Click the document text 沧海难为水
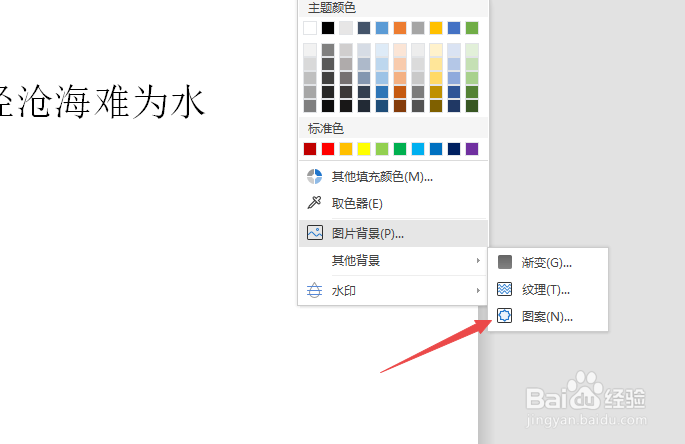Viewport: 685px width, 444px height. [x=111, y=102]
